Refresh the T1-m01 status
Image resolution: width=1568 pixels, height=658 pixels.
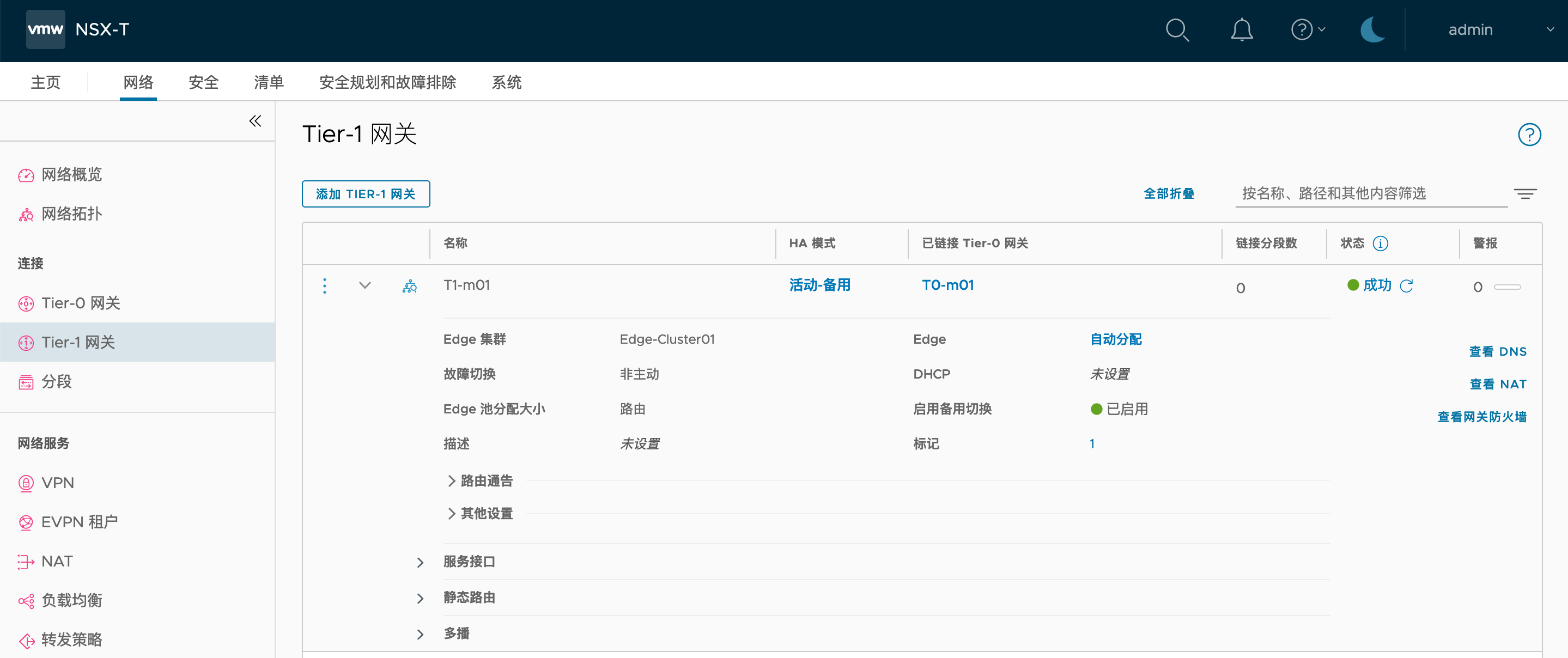(1406, 285)
